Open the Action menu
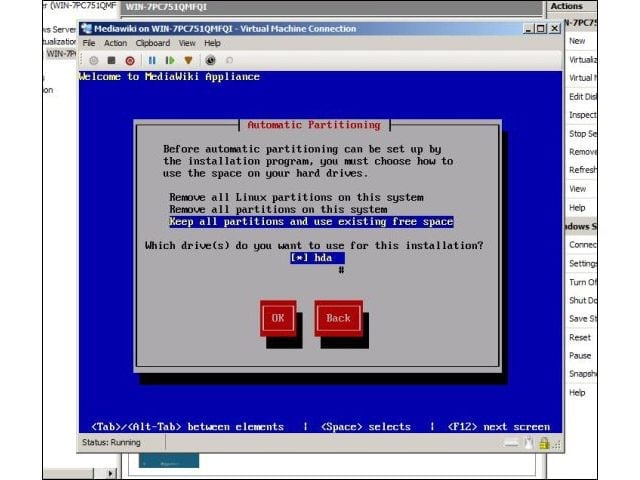Screen dimensions: 640x480 pyautogui.click(x=116, y=43)
